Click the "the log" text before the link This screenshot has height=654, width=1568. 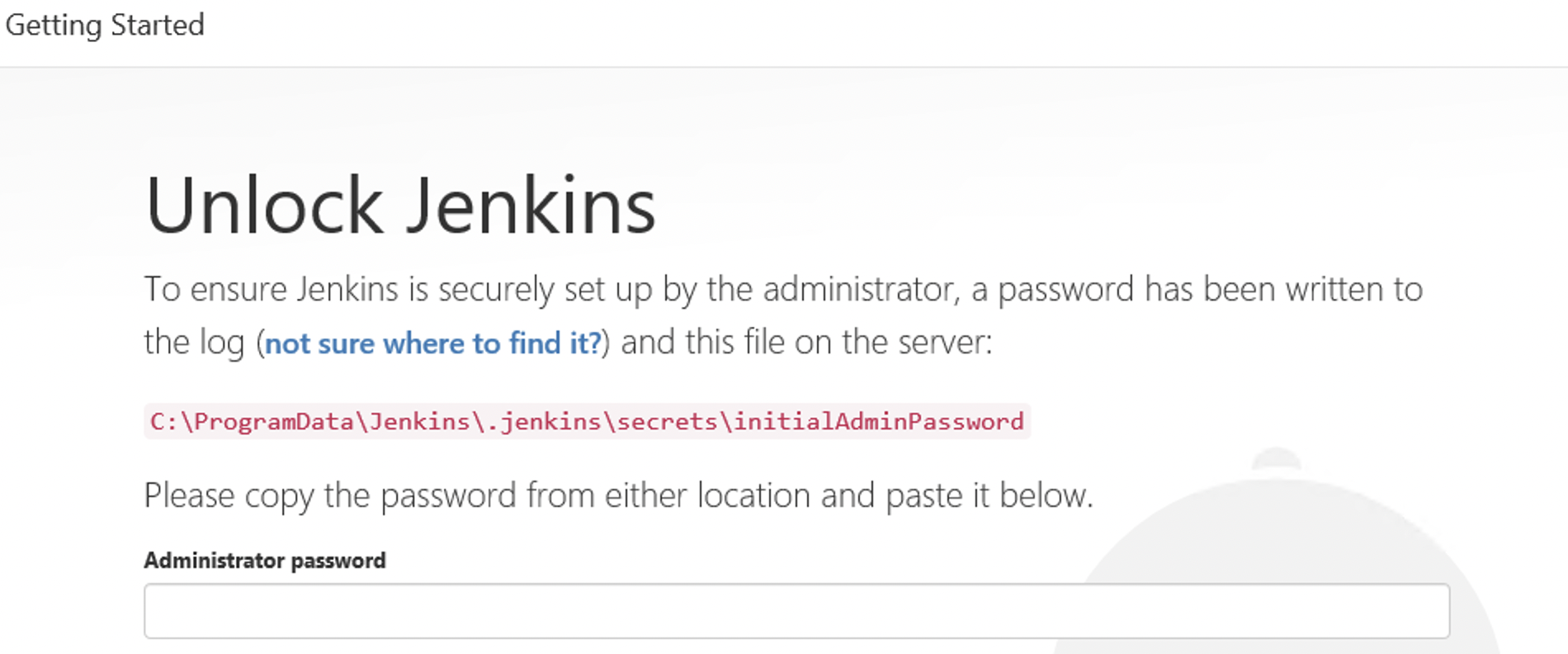point(194,343)
